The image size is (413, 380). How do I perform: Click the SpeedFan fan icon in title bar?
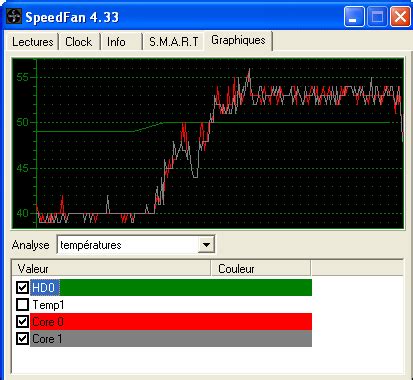14,17
